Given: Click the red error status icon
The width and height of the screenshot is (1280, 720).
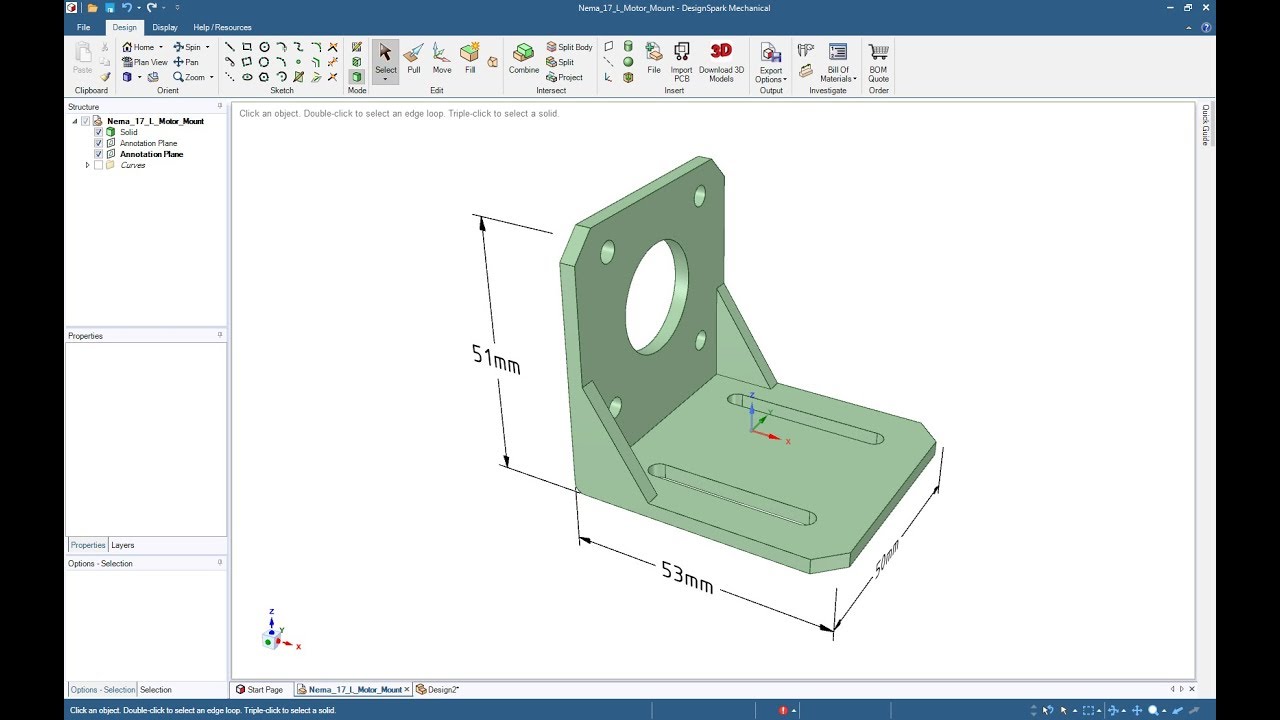Looking at the screenshot, I should point(783,711).
